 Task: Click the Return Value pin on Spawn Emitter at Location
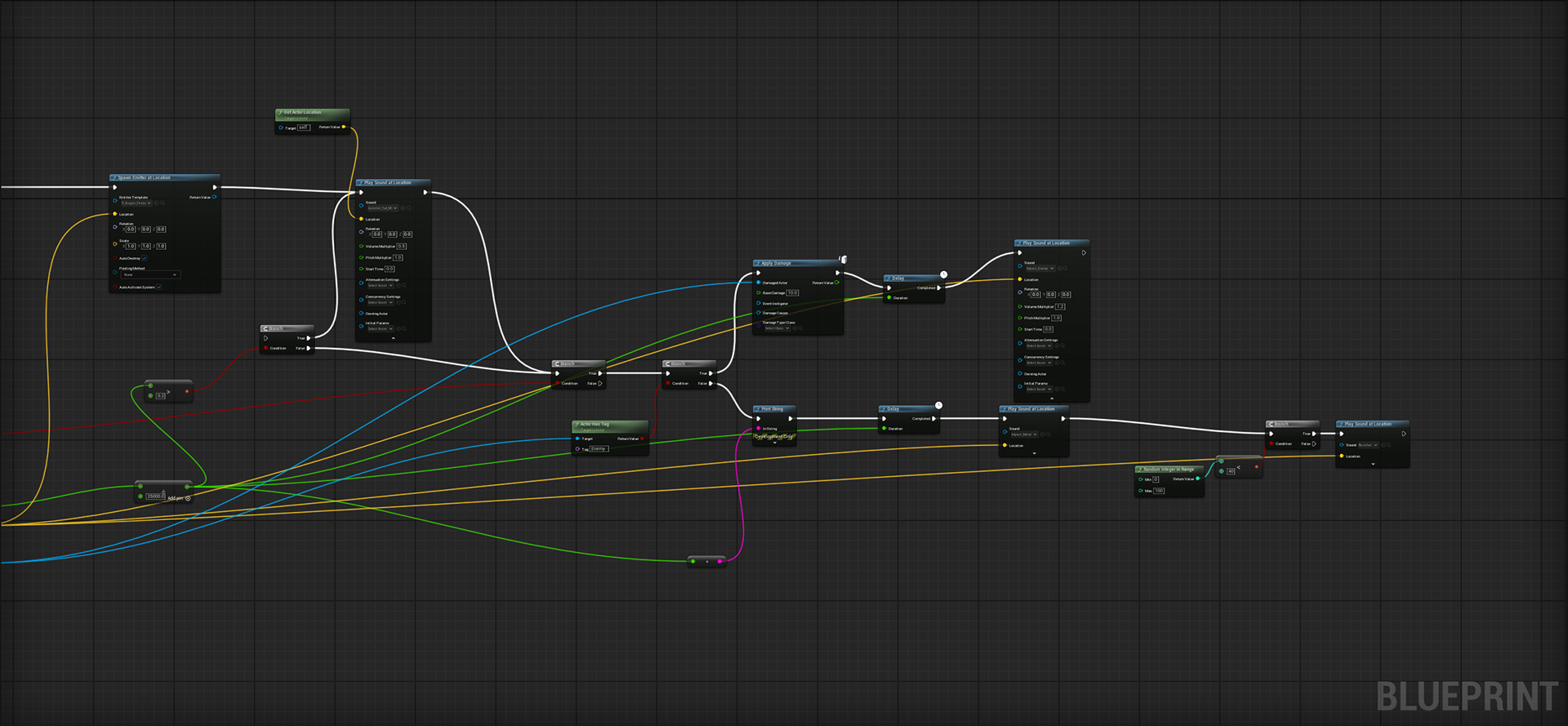tap(214, 197)
